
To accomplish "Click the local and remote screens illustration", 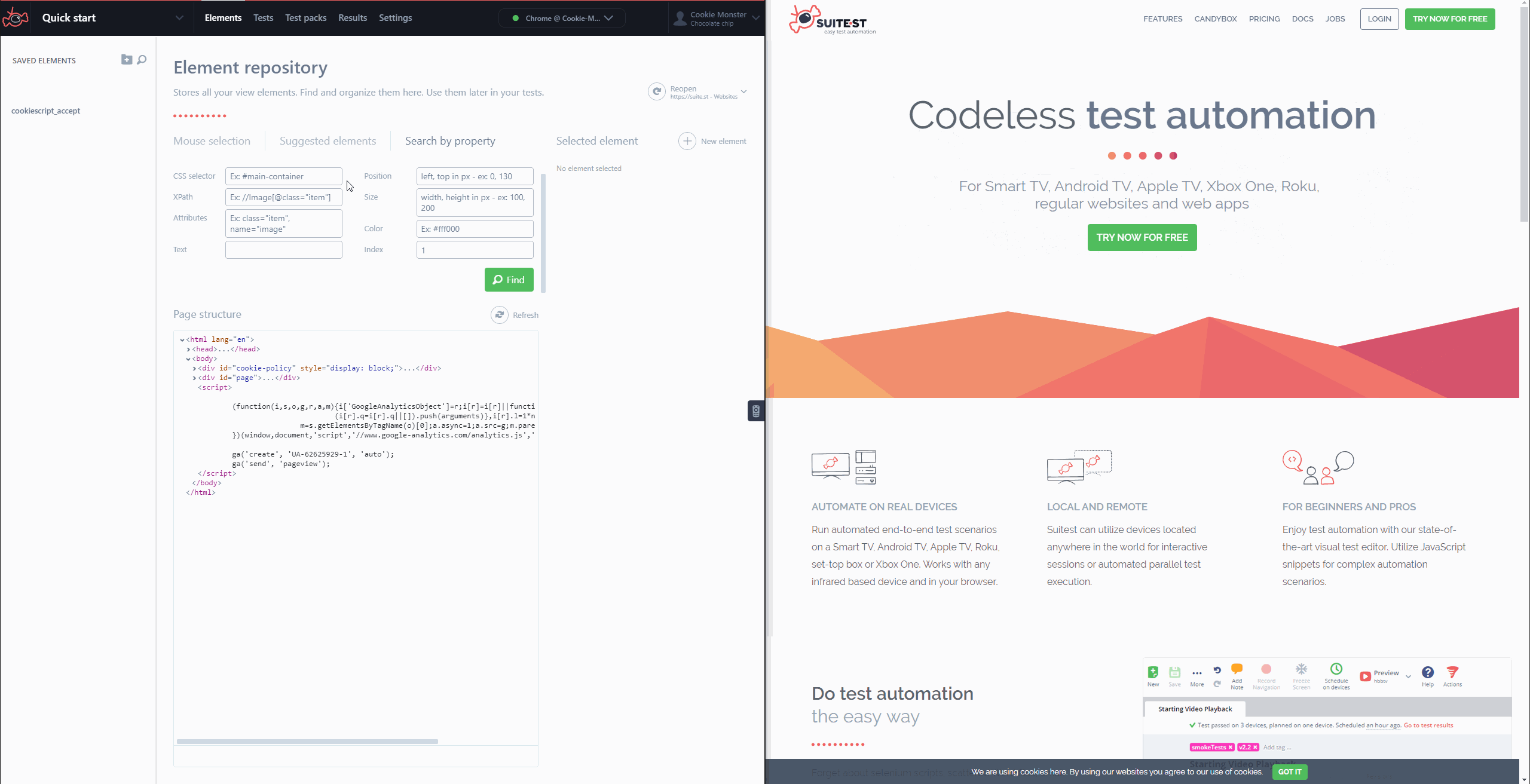I will pos(1079,467).
